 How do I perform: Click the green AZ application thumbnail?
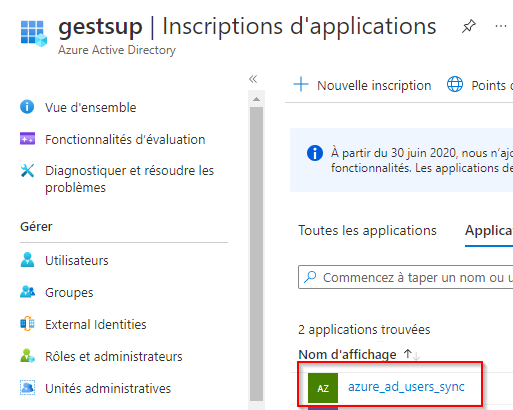coord(323,388)
